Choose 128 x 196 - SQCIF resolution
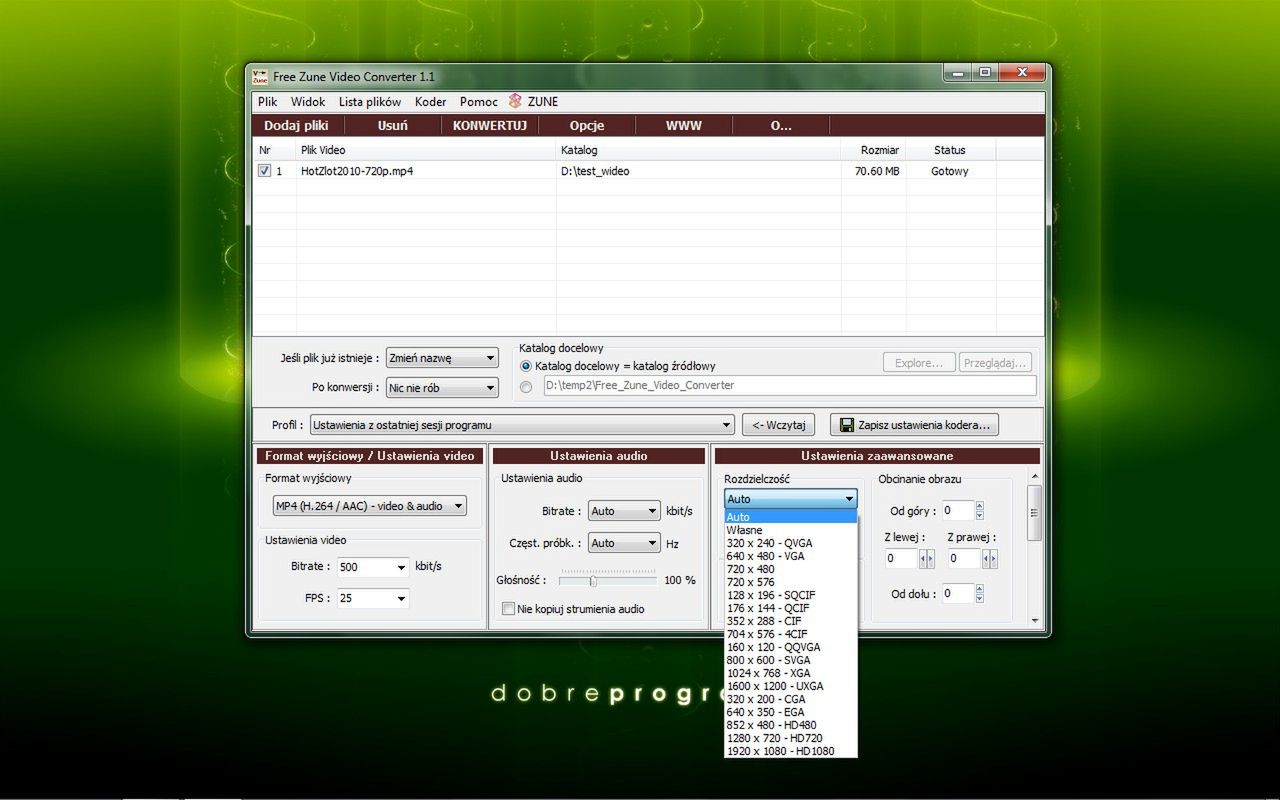The height and width of the screenshot is (800, 1280). (791, 595)
